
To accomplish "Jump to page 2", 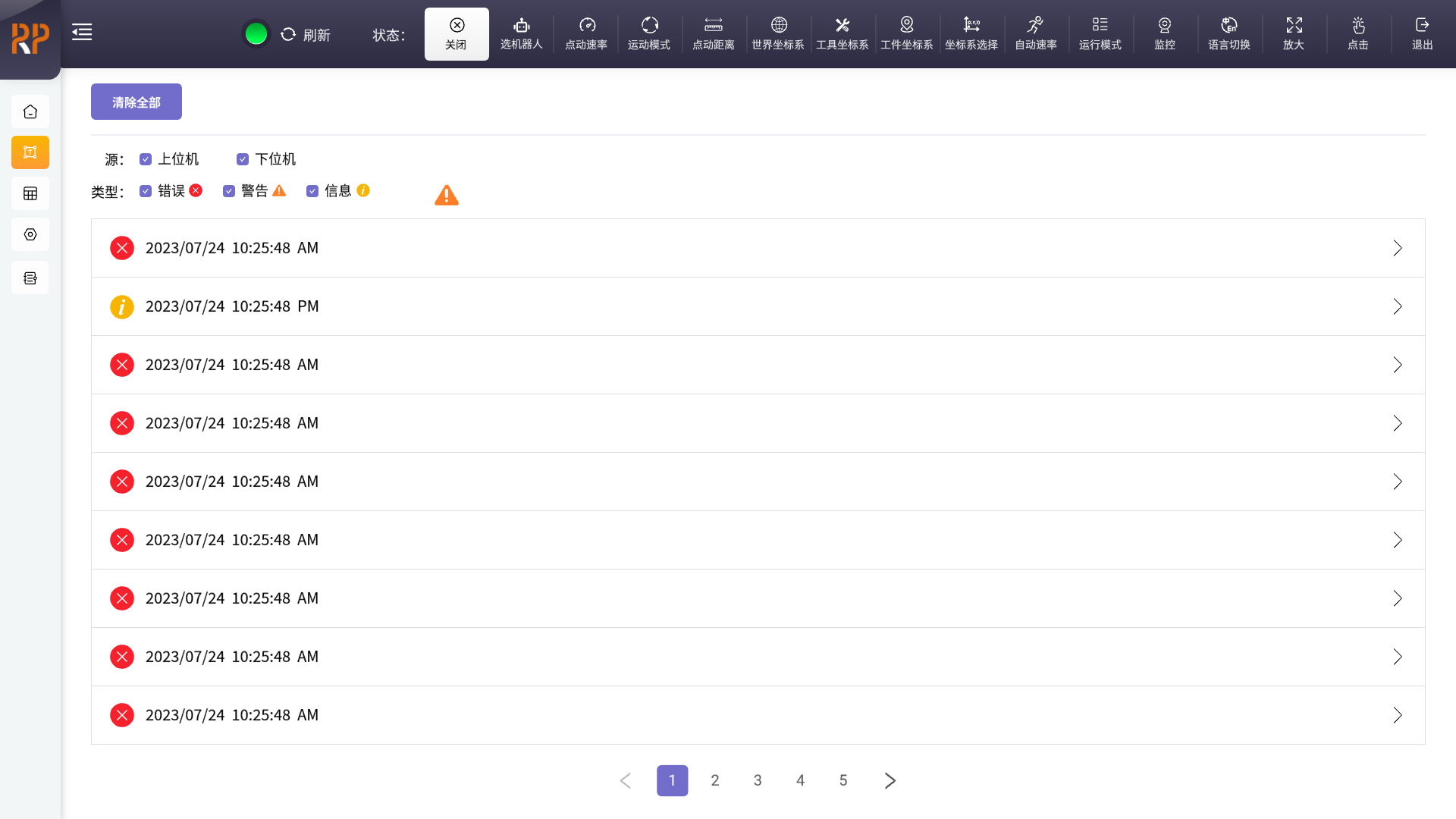I will coord(715,780).
